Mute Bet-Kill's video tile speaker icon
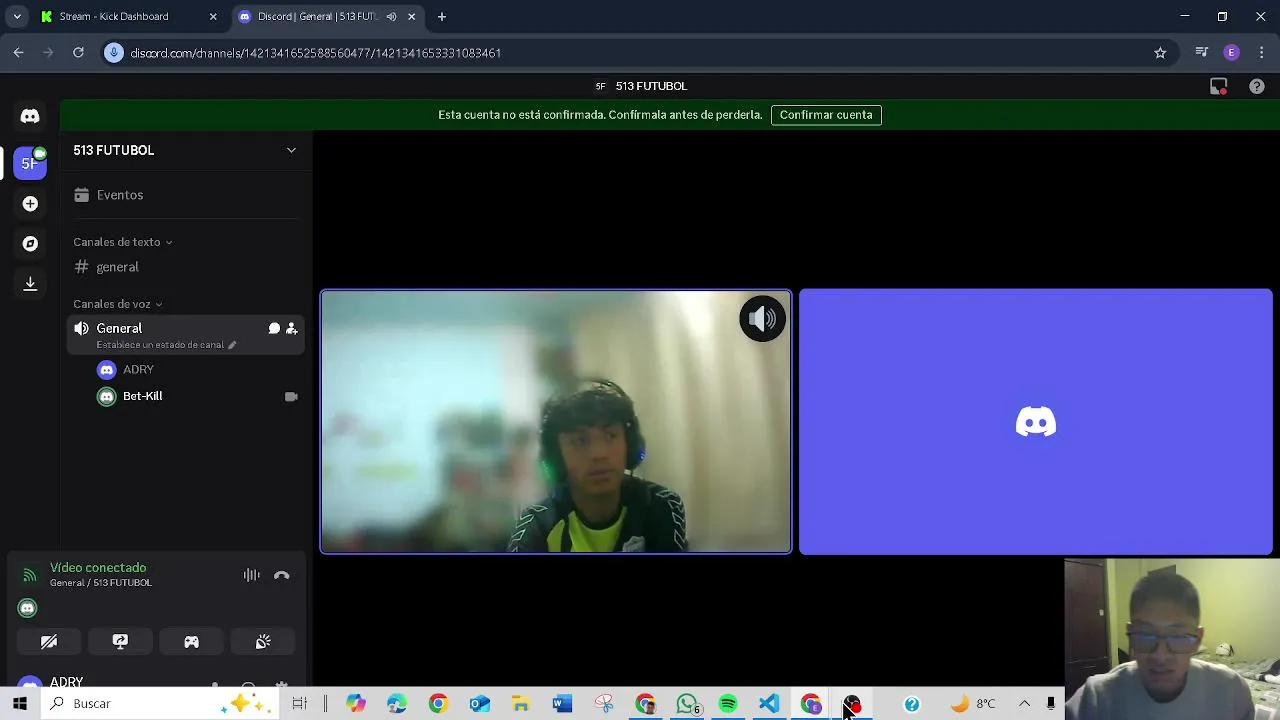Image resolution: width=1280 pixels, height=720 pixels. point(763,319)
